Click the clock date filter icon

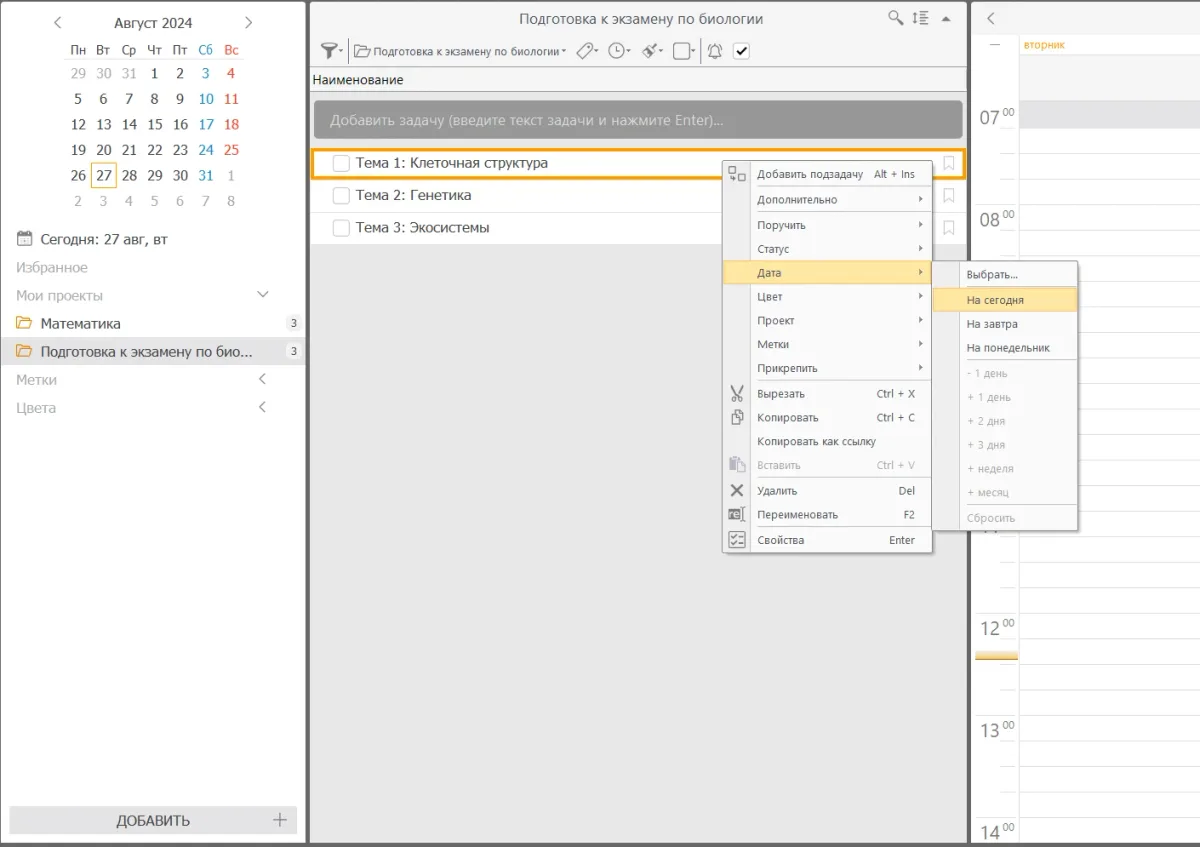point(619,51)
